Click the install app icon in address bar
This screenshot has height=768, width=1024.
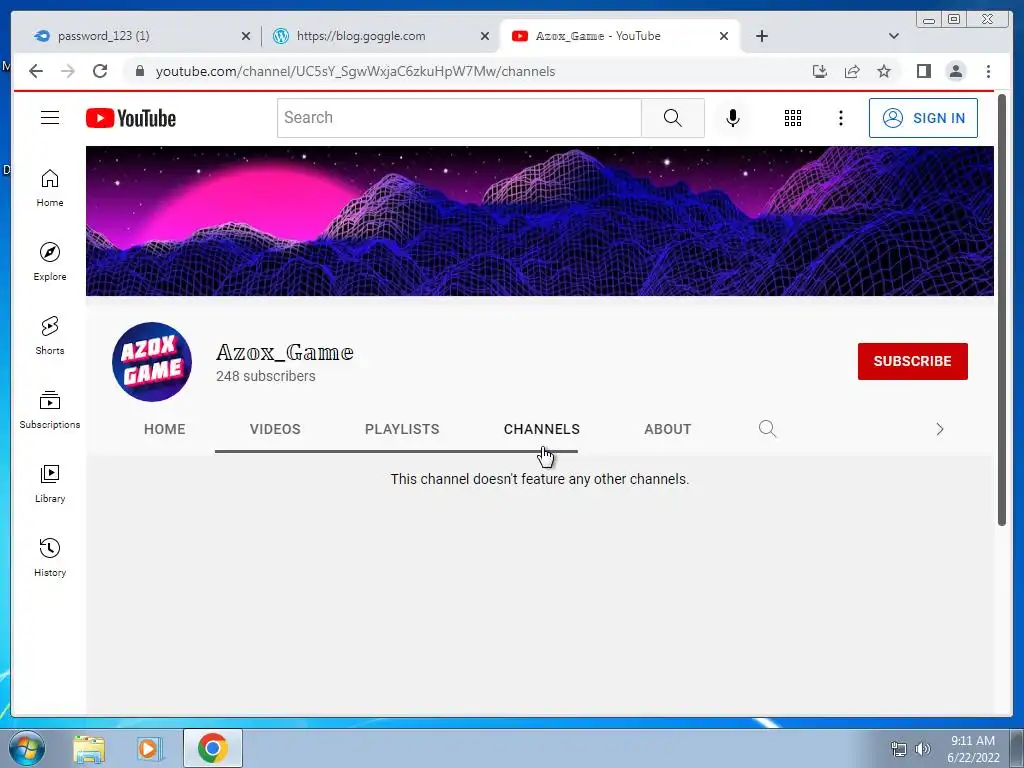820,71
